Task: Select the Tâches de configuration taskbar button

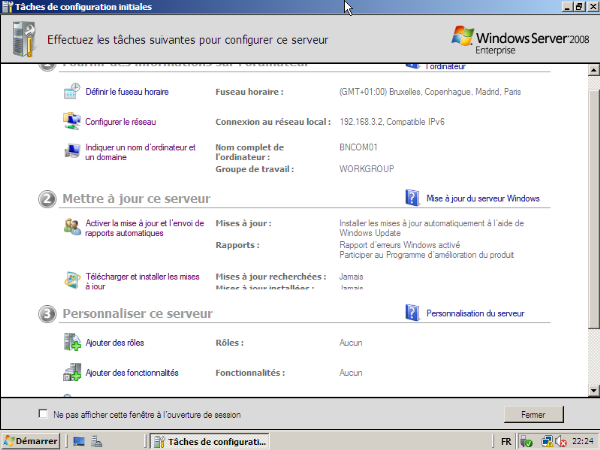Action: pyautogui.click(x=210, y=440)
